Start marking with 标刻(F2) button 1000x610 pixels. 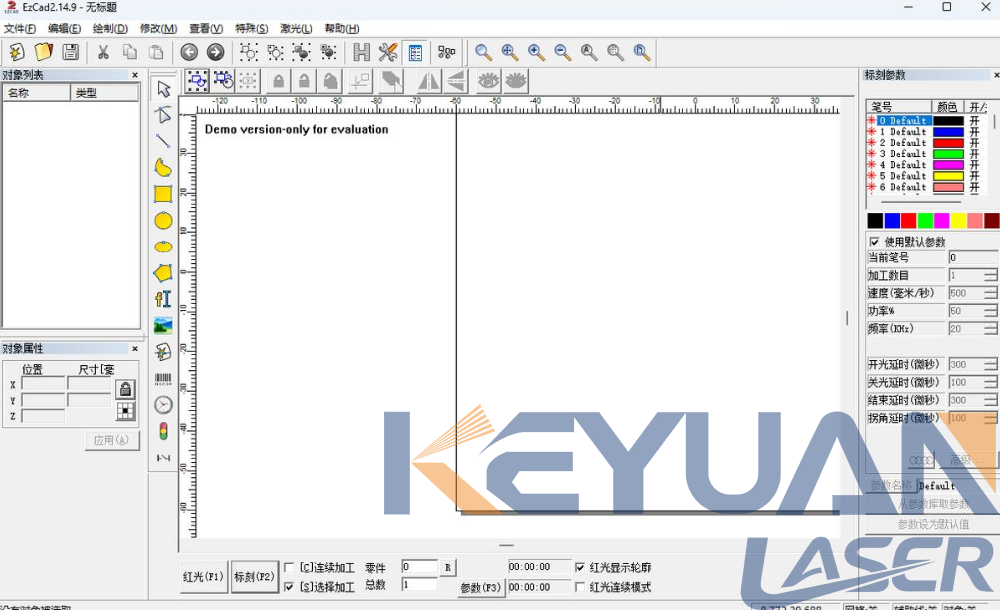254,576
